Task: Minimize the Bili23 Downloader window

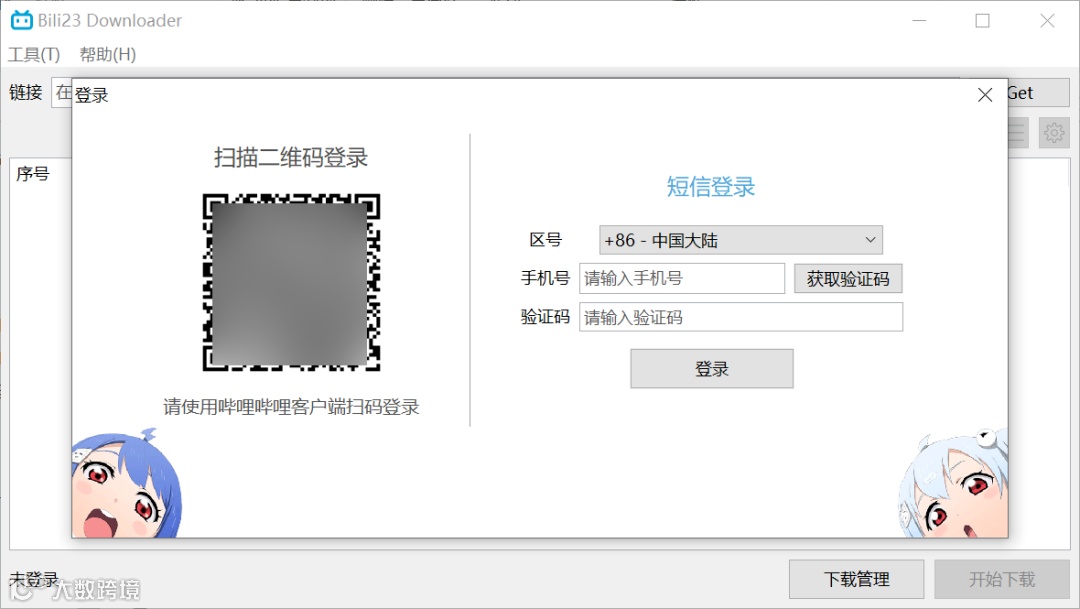Action: click(919, 21)
